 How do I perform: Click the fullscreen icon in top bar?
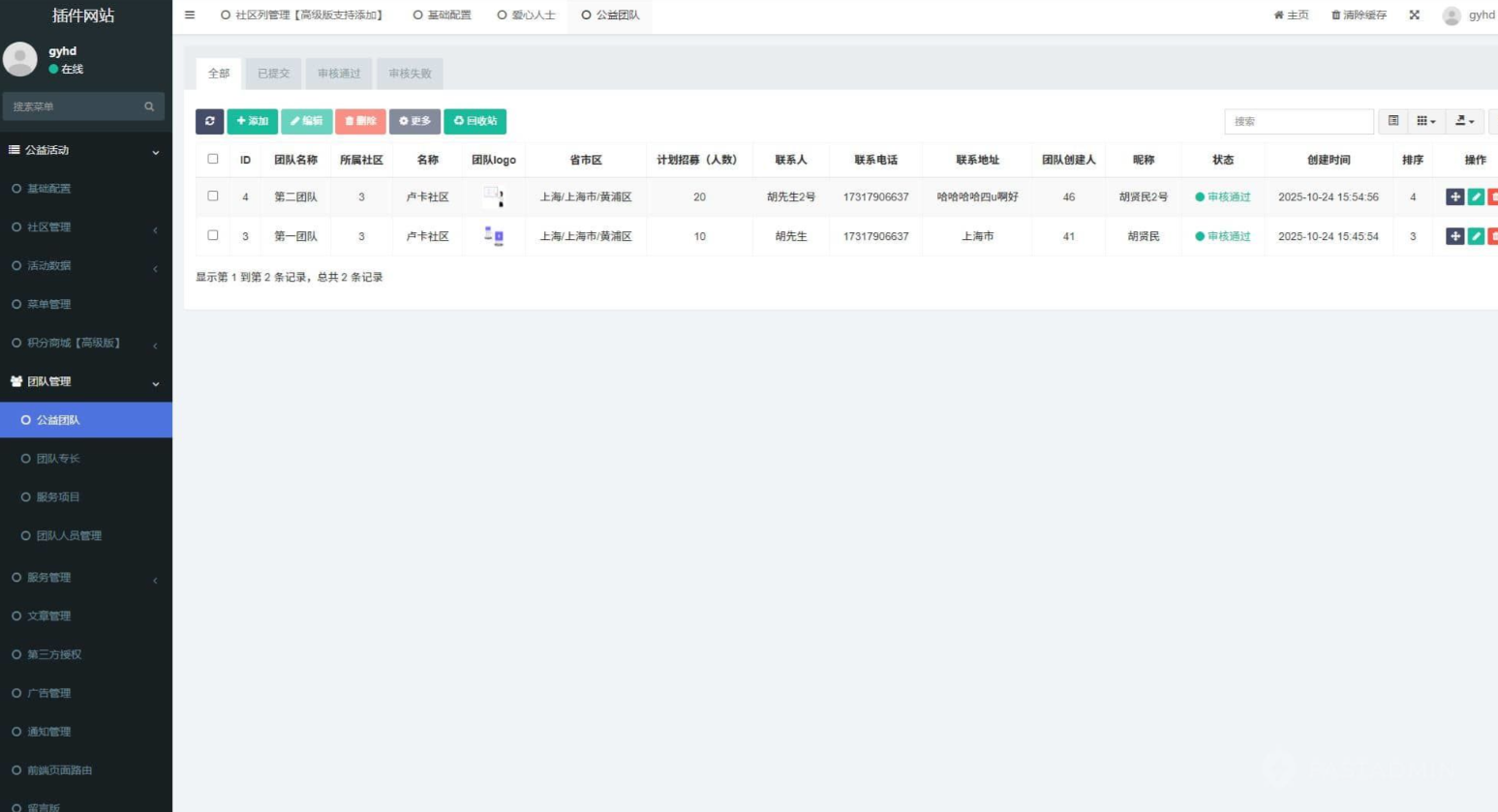click(1414, 15)
